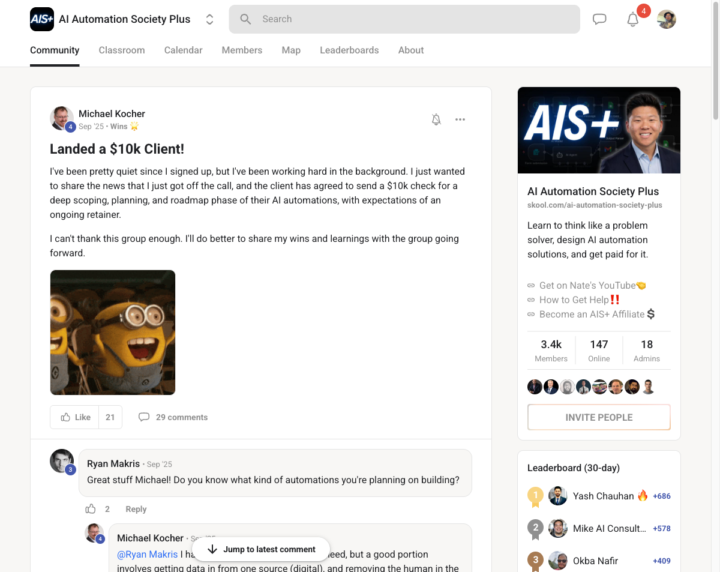This screenshot has width=720, height=572.
Task: Switch to the Classroom tab
Action: coord(122,50)
